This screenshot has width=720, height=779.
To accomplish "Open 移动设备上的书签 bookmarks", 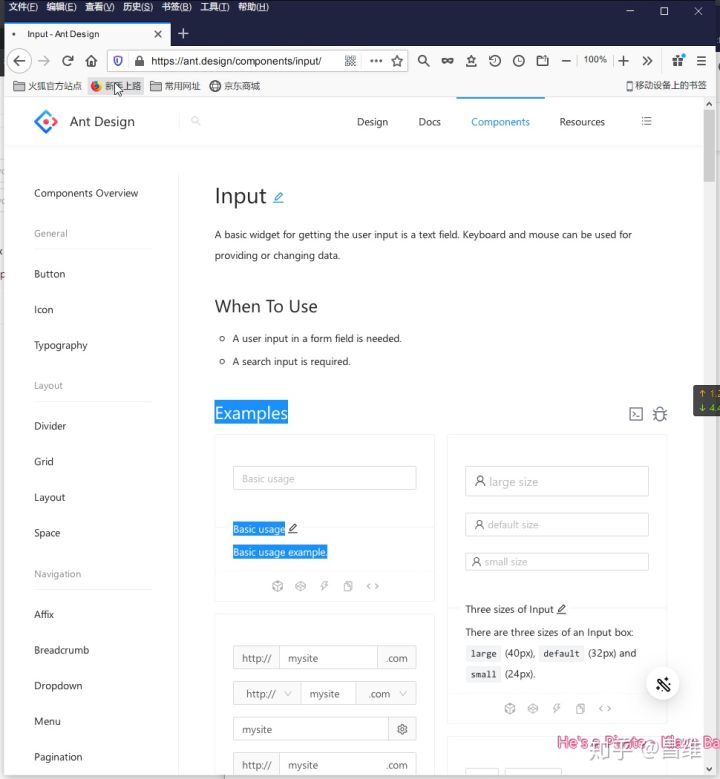I will click(x=666, y=85).
